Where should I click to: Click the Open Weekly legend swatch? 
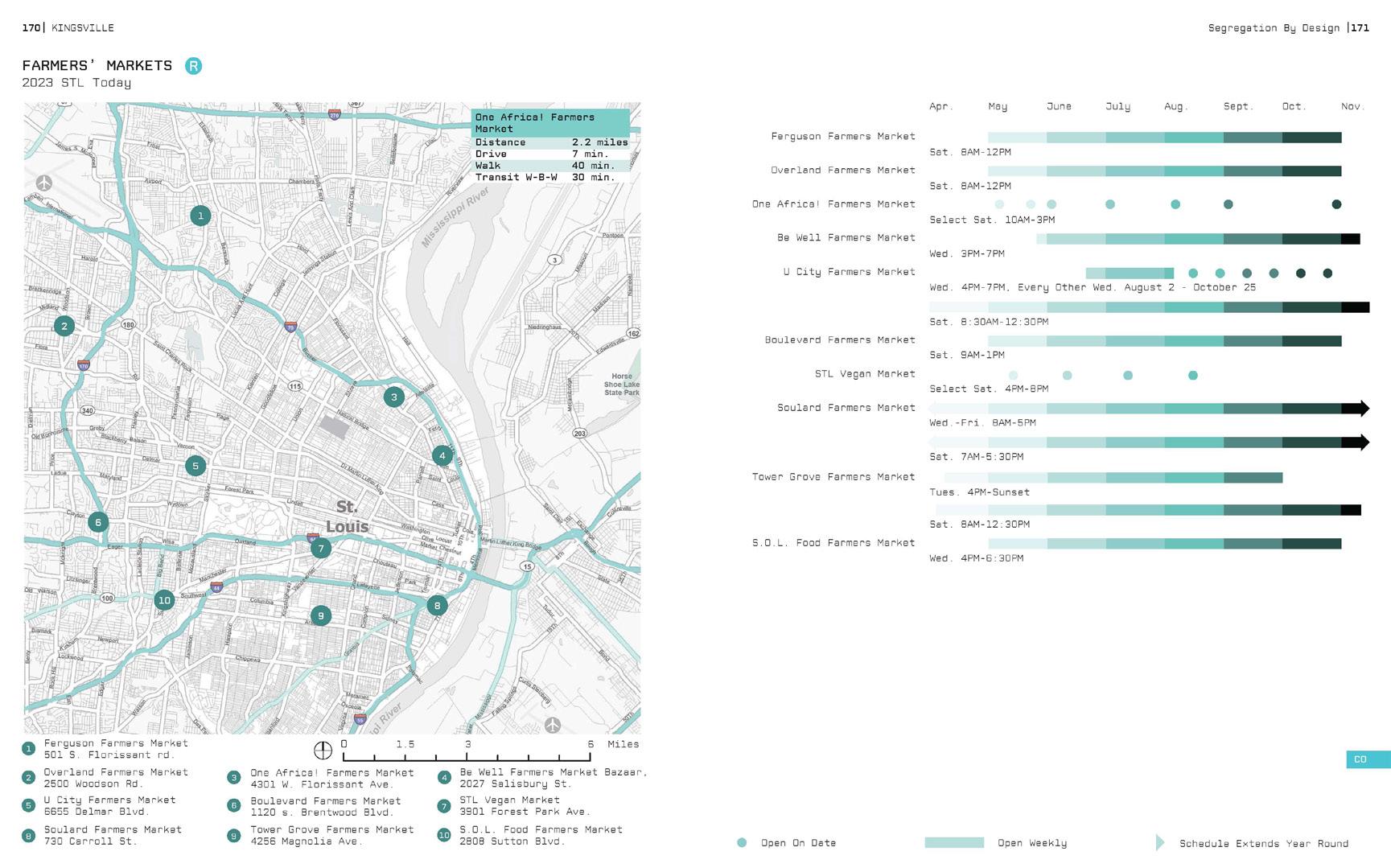pyautogui.click(x=954, y=842)
